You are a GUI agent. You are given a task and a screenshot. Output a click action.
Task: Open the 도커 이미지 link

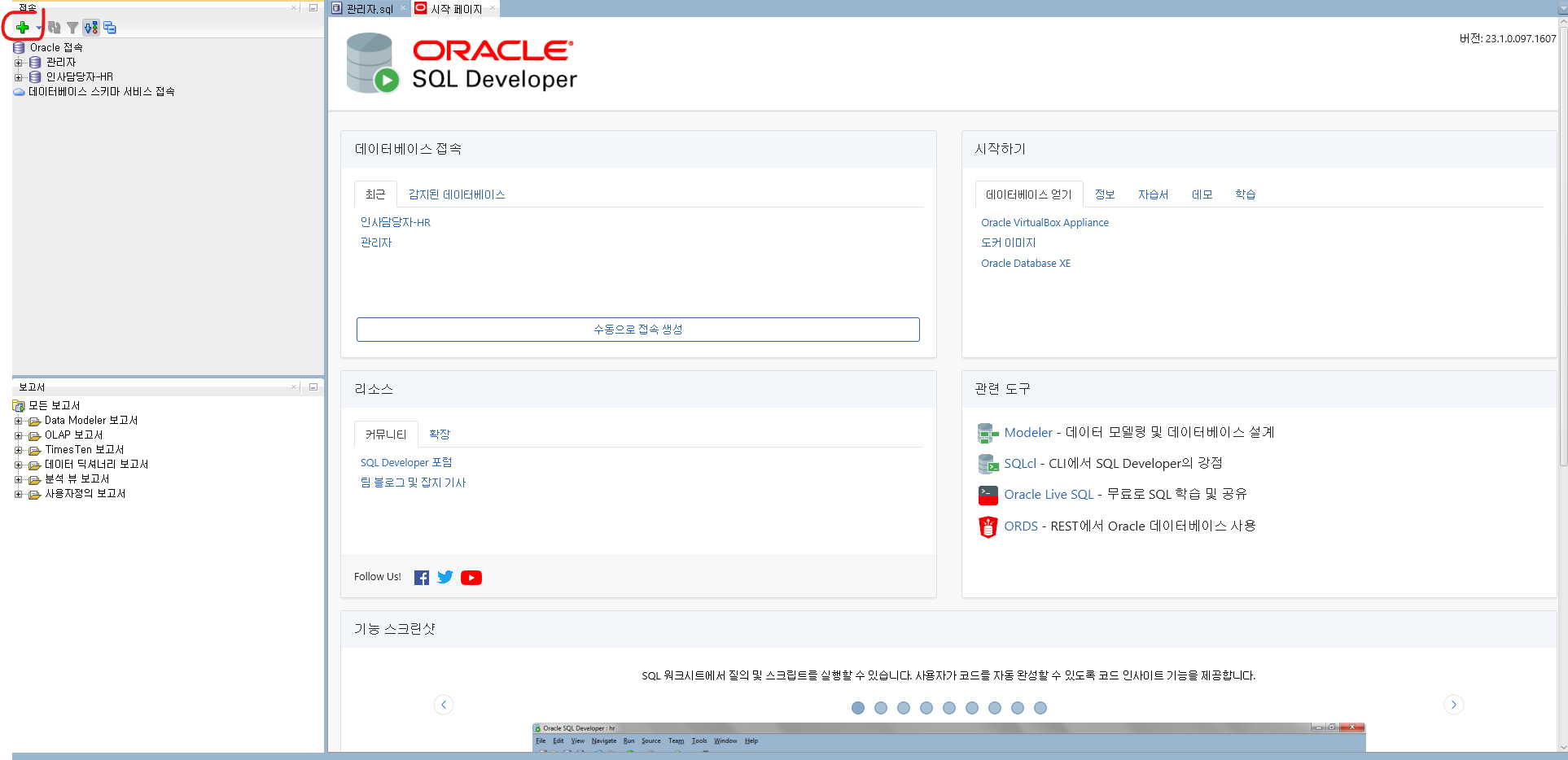coord(1008,242)
